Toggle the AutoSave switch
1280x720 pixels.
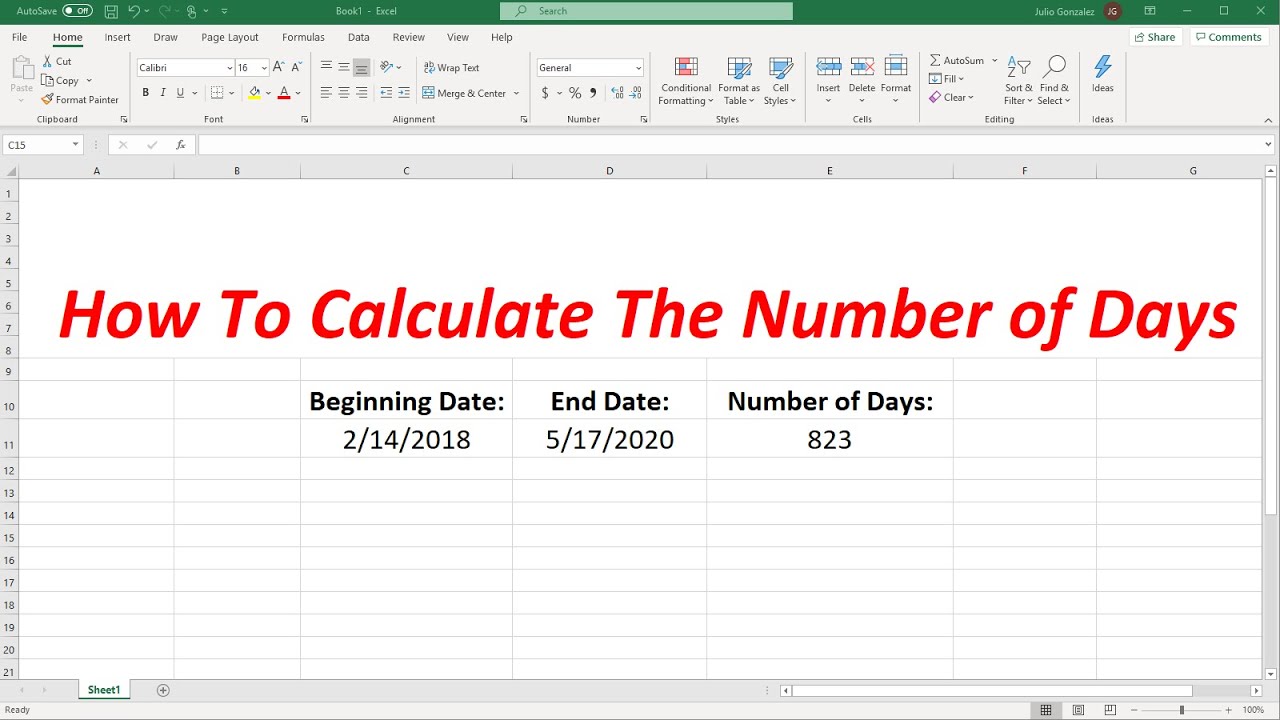tap(77, 11)
